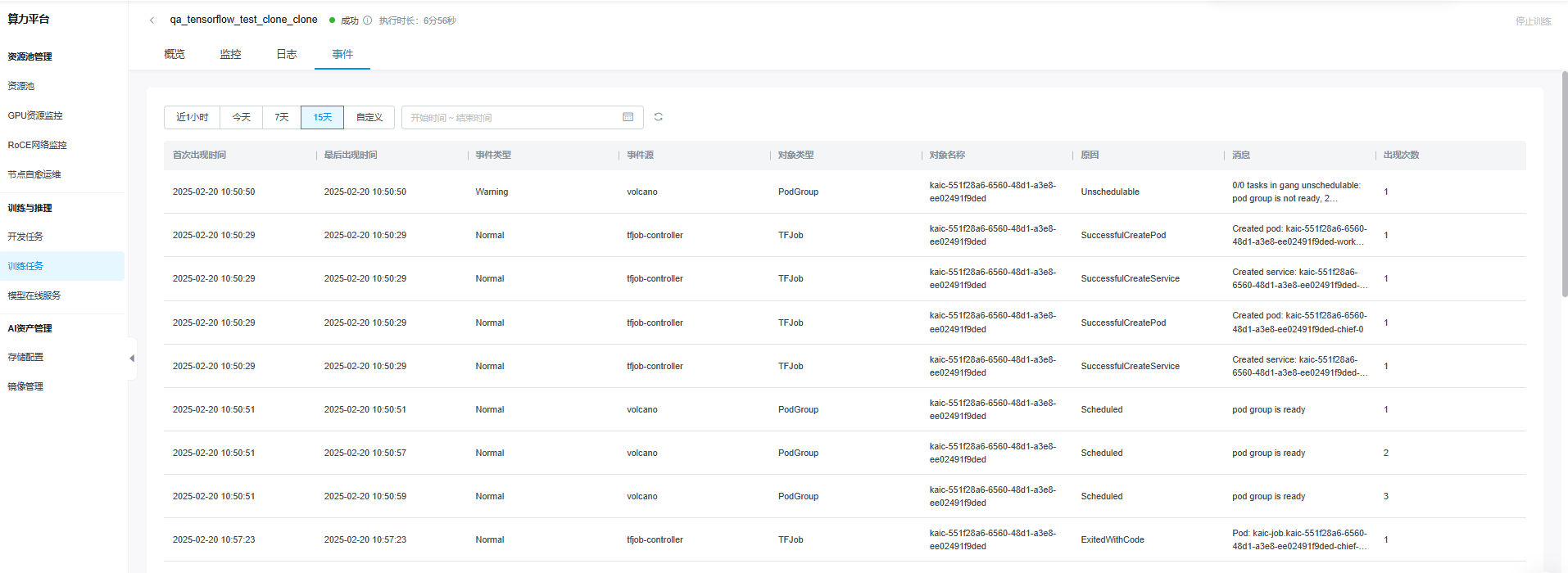Refresh the events list with the refresh icon

coord(658,117)
